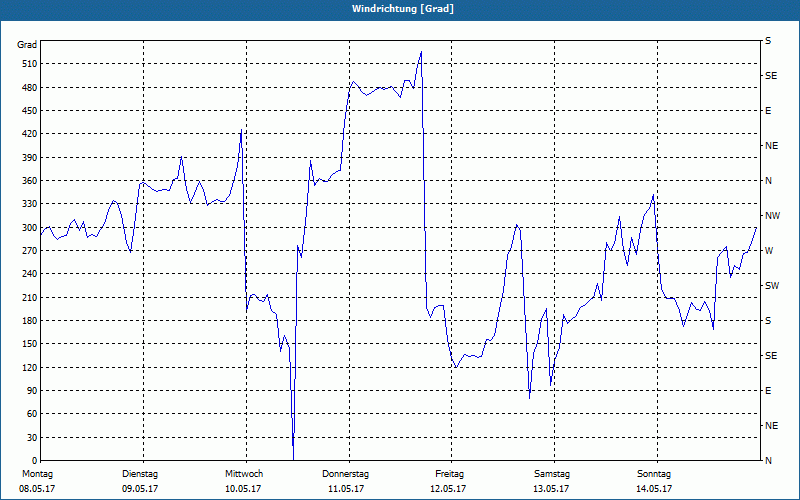Viewport: 800px width, 500px height.
Task: Click the "Grad" y-axis unit label
Action: click(x=27, y=45)
